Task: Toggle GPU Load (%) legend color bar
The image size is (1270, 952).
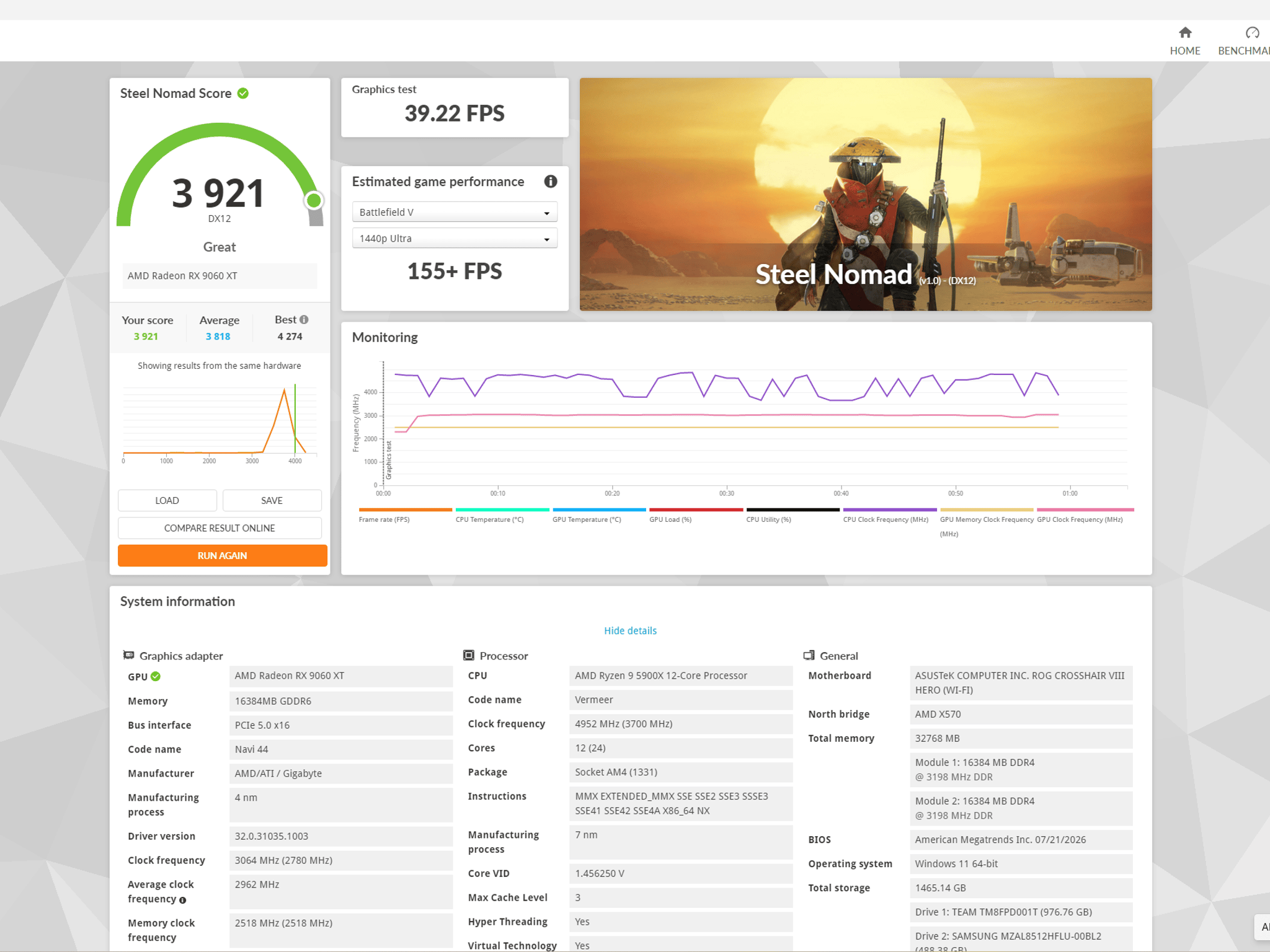Action: (696, 509)
